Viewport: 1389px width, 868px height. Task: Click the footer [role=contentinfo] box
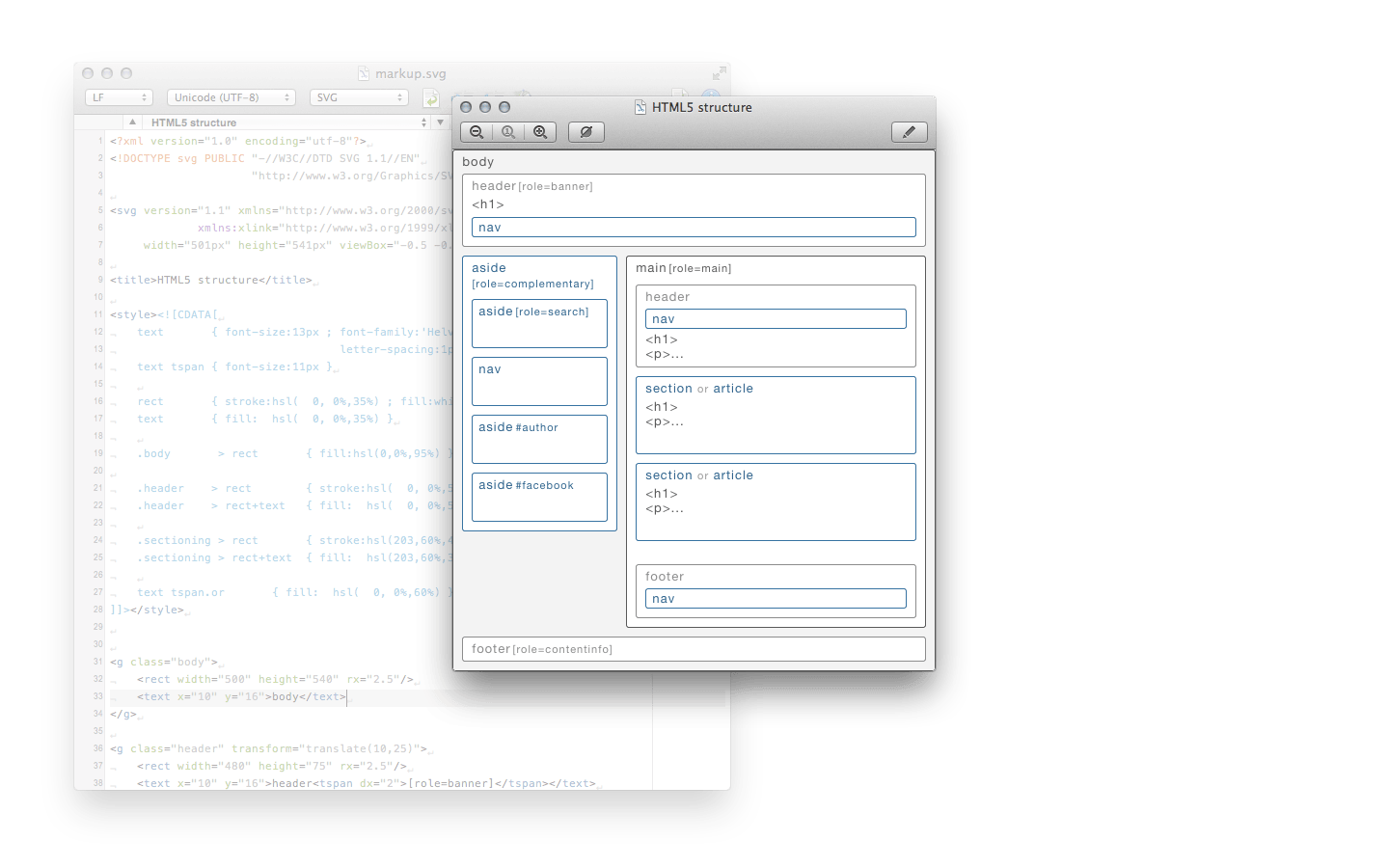(693, 649)
